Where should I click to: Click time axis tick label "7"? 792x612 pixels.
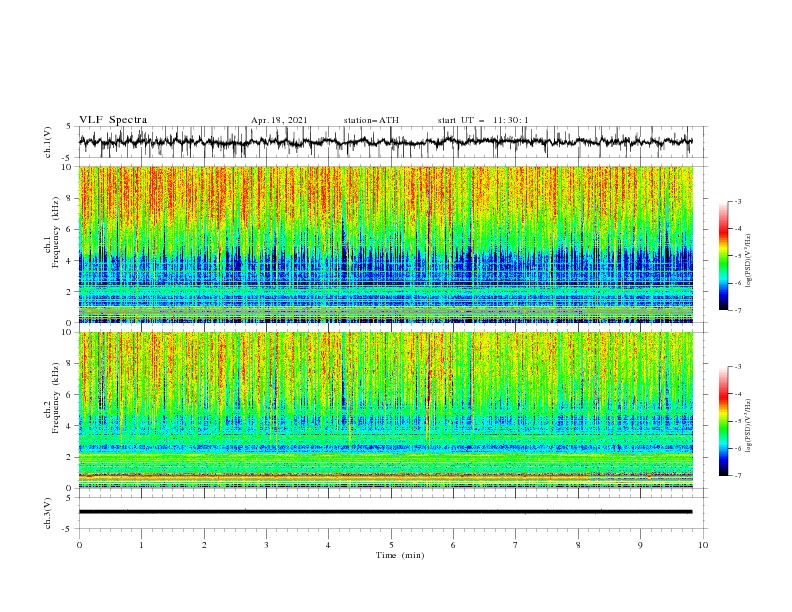point(516,545)
